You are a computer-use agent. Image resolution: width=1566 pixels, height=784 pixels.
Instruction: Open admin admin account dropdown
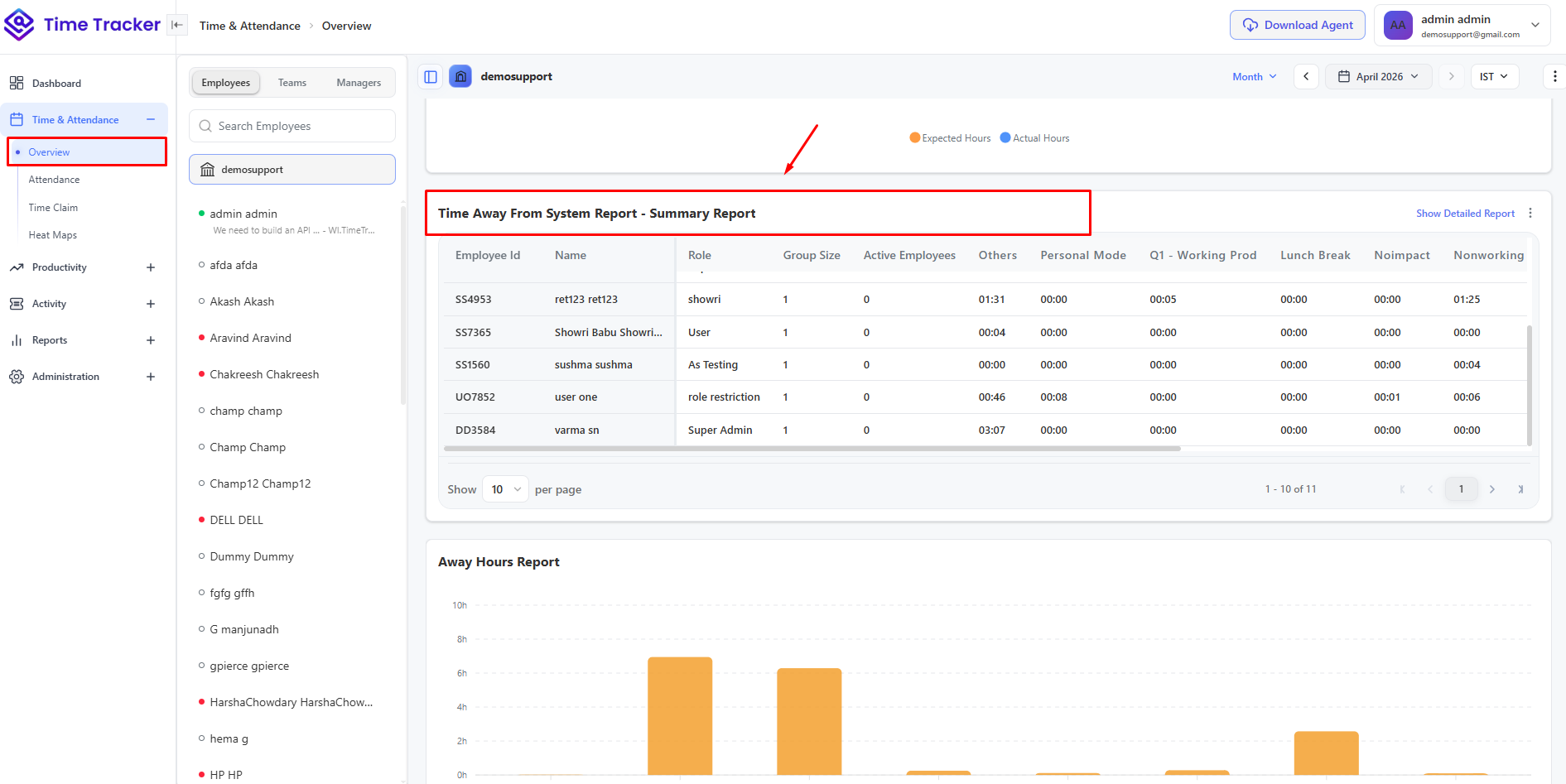point(1462,26)
